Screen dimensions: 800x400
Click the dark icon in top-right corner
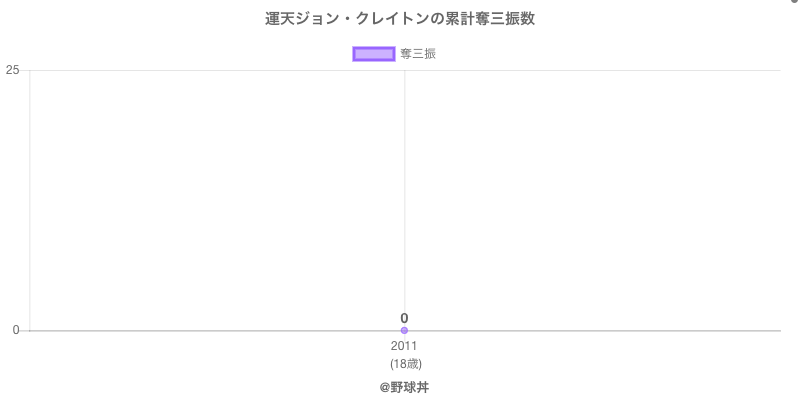[795, 2]
